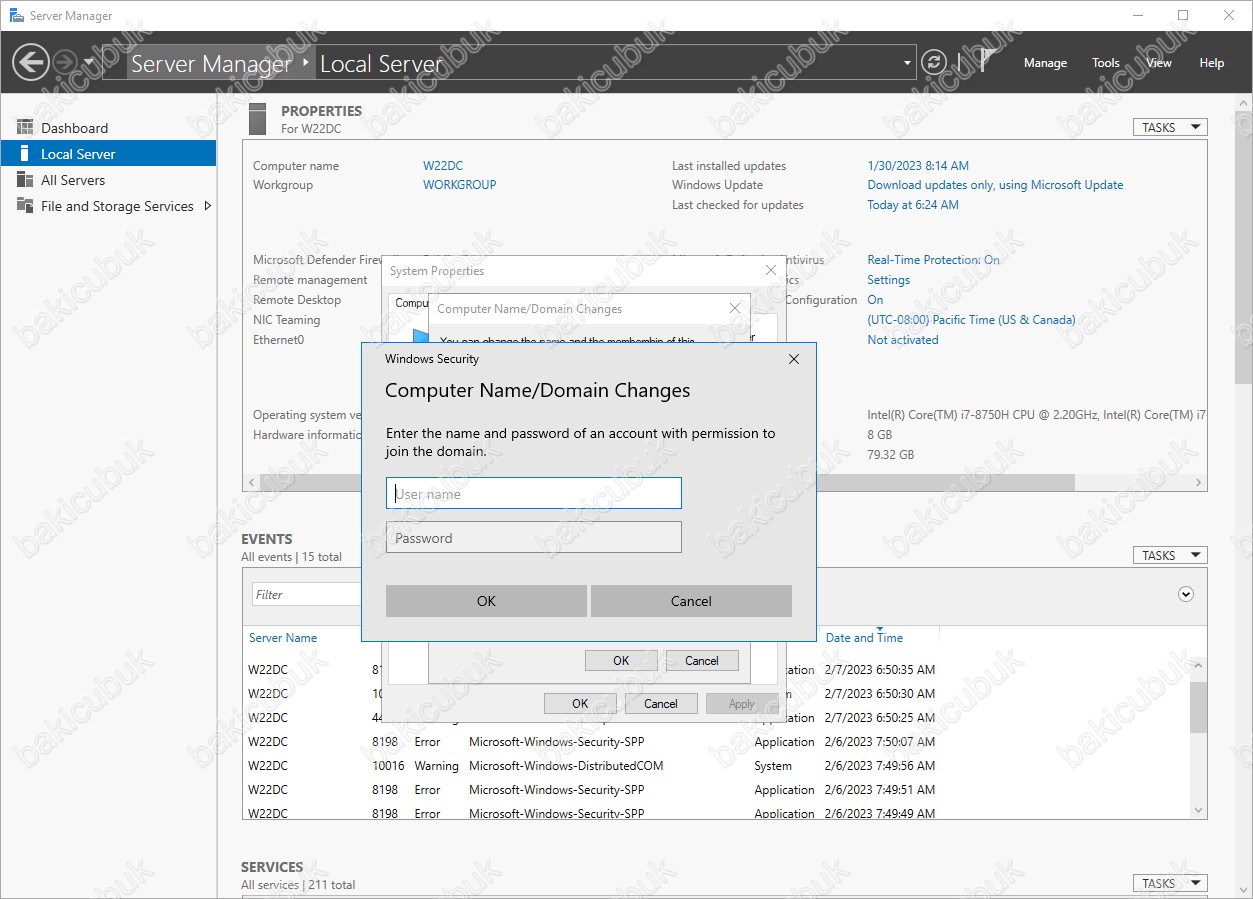Expand File and Storage Services submenu arrow

coord(208,206)
